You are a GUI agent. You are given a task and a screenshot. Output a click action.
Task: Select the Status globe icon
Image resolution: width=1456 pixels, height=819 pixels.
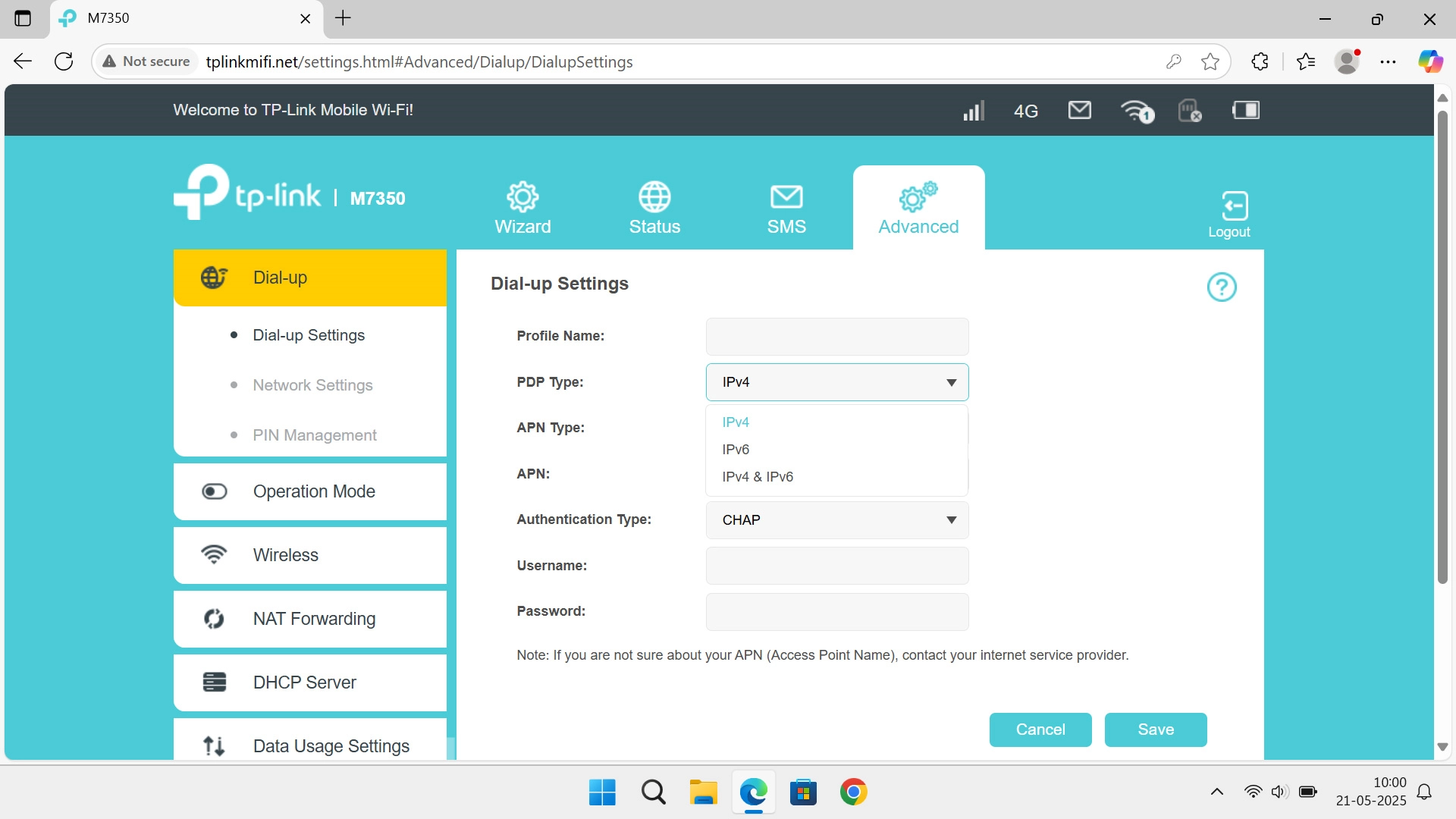pos(654,196)
